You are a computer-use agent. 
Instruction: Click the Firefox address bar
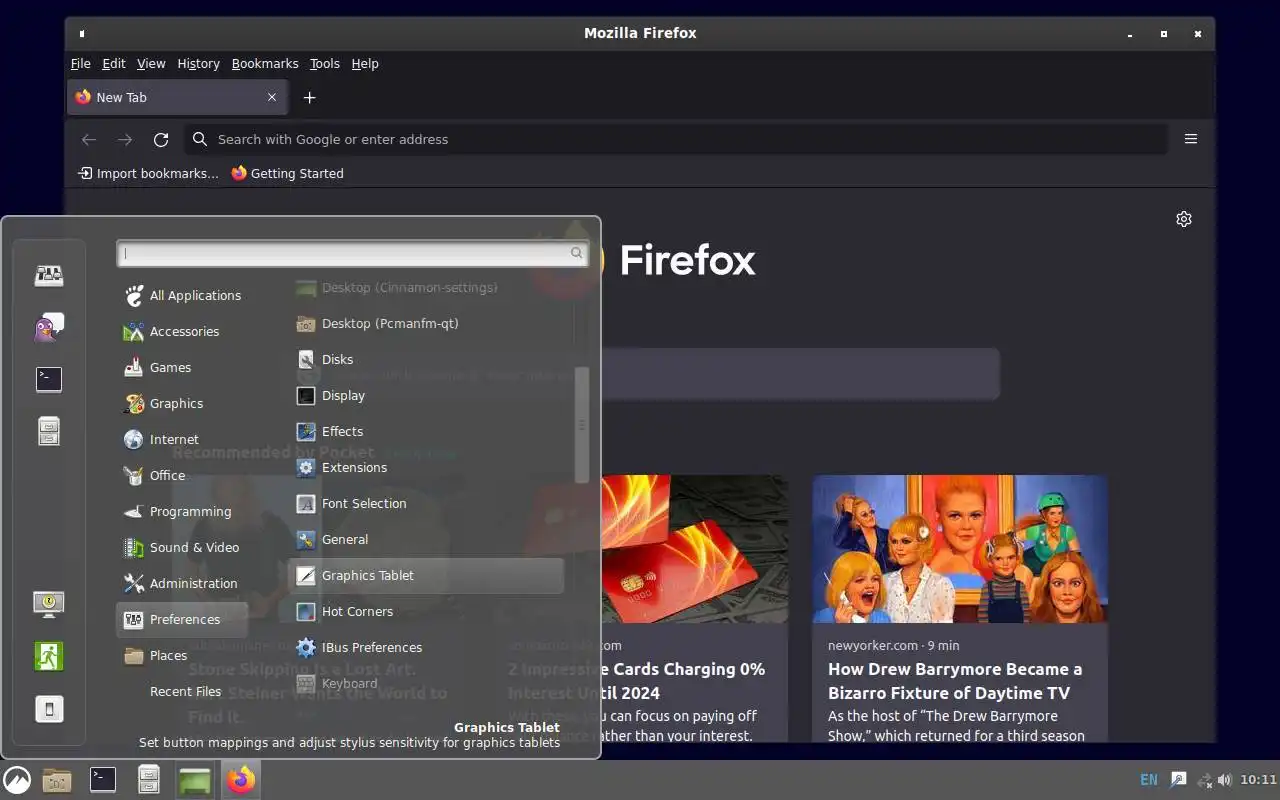(677, 139)
